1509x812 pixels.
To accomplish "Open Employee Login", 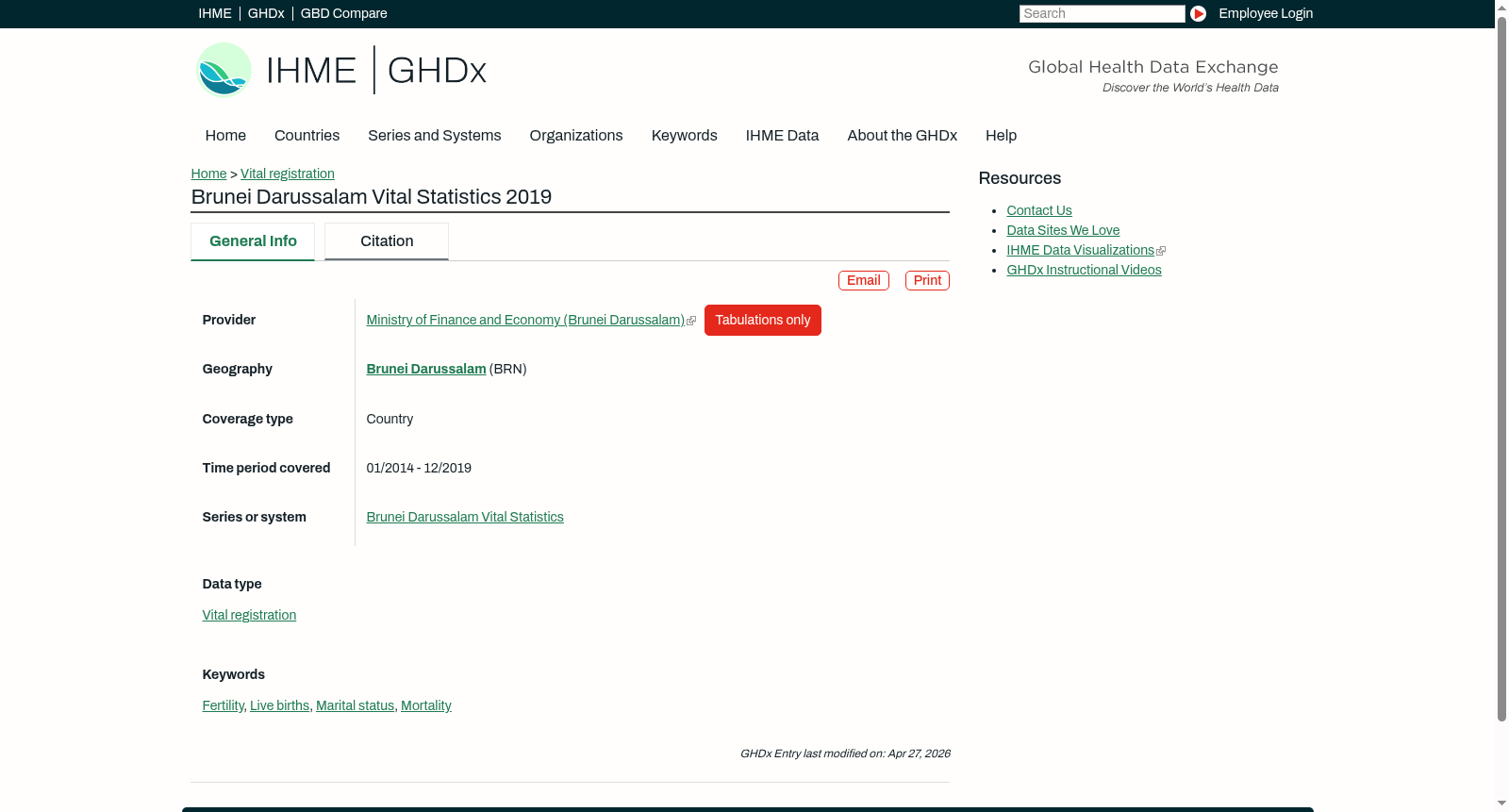I will pyautogui.click(x=1266, y=13).
